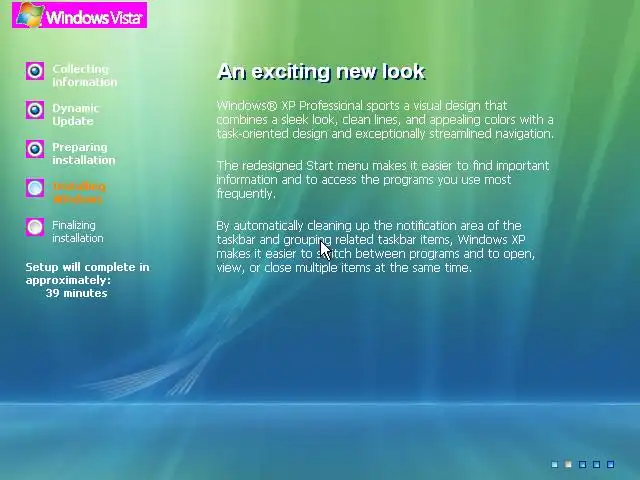This screenshot has width=640, height=480.
Task: Click the Finalizing installation step bullet icon
Action: (35, 227)
